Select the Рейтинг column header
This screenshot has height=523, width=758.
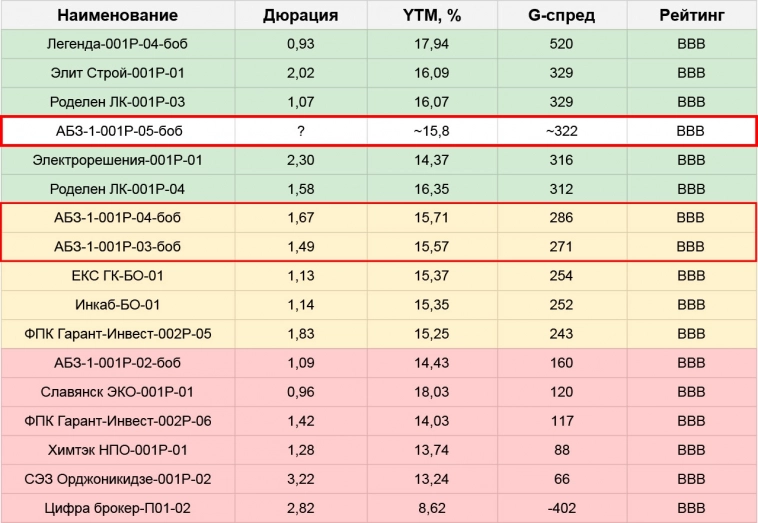click(691, 15)
